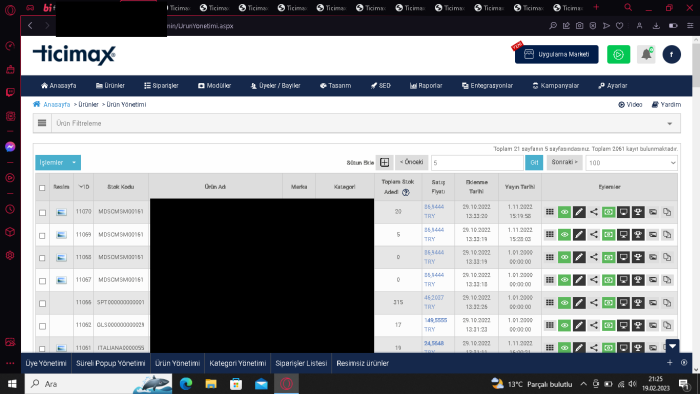Open monitor preview icon for product 11066
The image size is (700, 394).
(623, 303)
